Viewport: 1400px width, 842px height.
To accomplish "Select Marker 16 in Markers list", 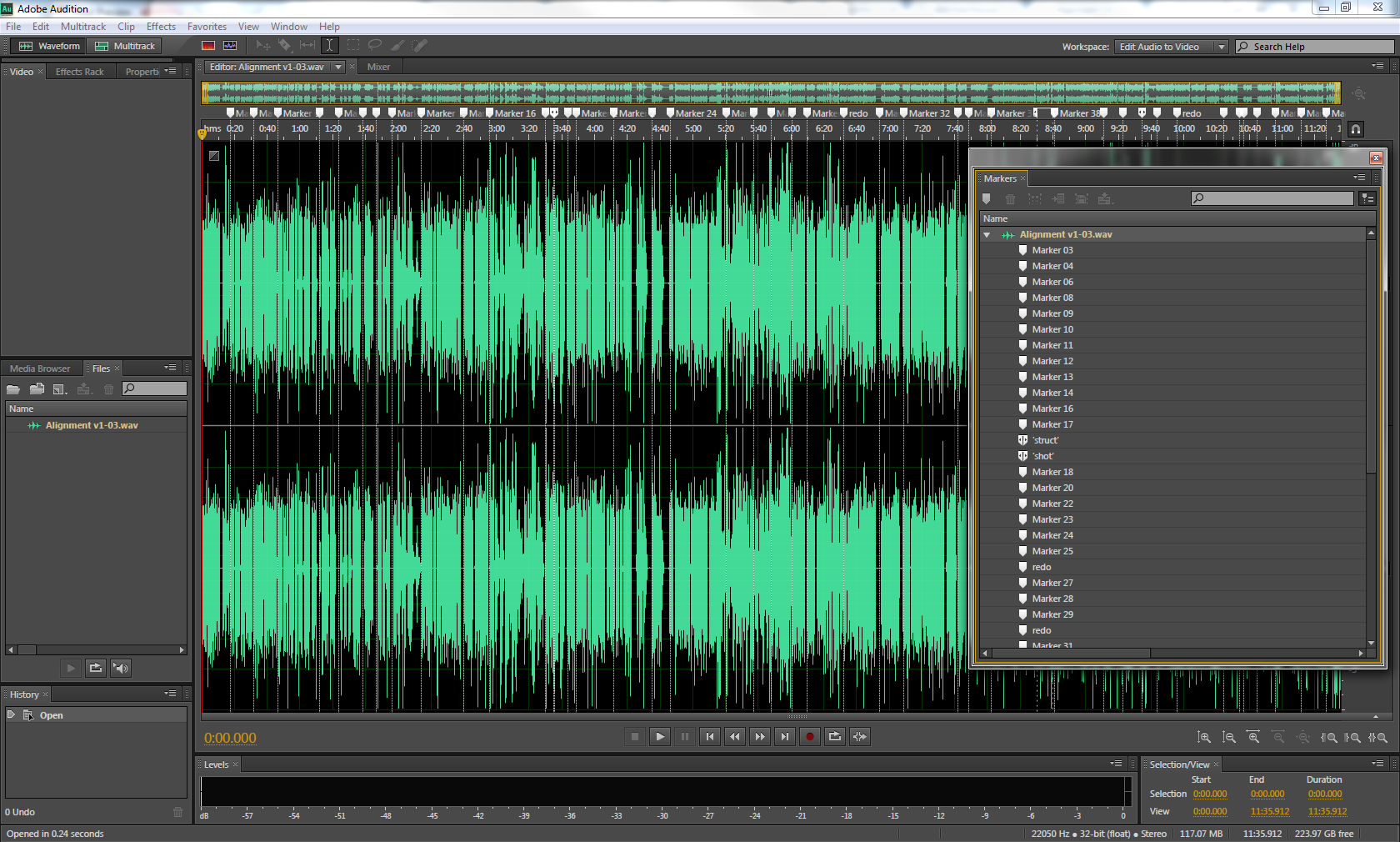I will (1052, 409).
